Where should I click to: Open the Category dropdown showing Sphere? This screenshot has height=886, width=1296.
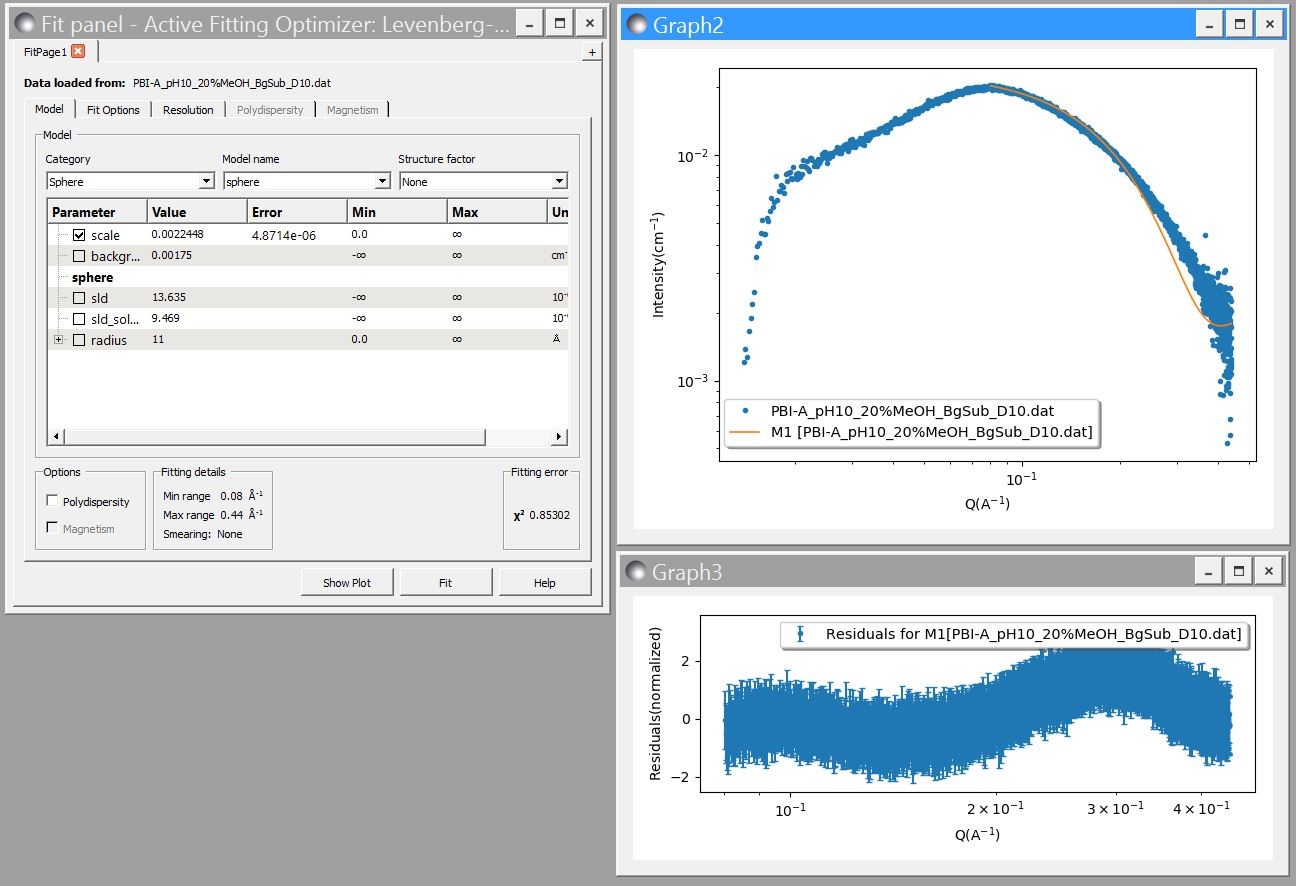click(130, 181)
